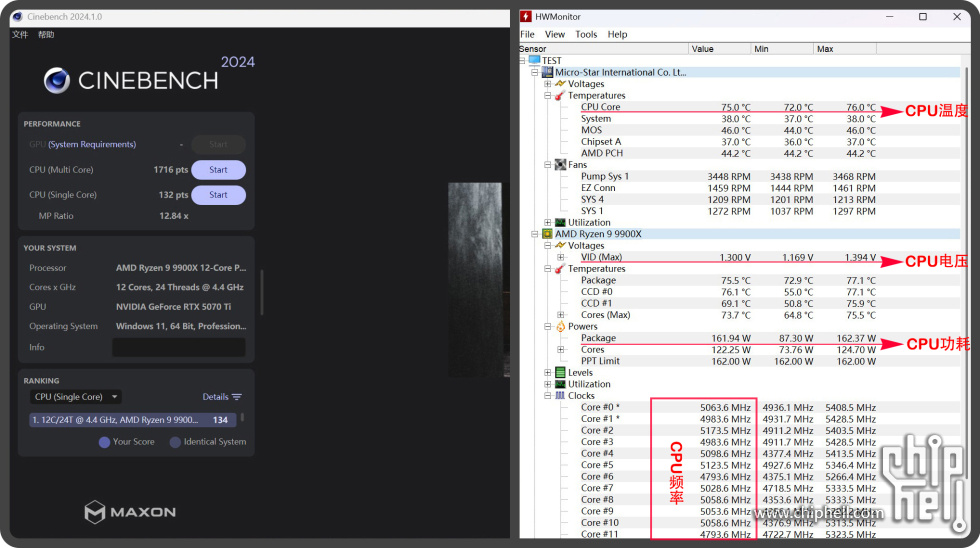
Task: Start the CPU (Single Core) benchmark
Action: tap(218, 194)
